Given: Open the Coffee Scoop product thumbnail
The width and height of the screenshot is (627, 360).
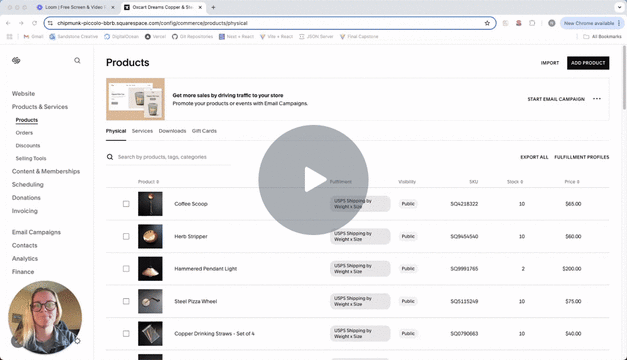Looking at the screenshot, I should pos(150,204).
